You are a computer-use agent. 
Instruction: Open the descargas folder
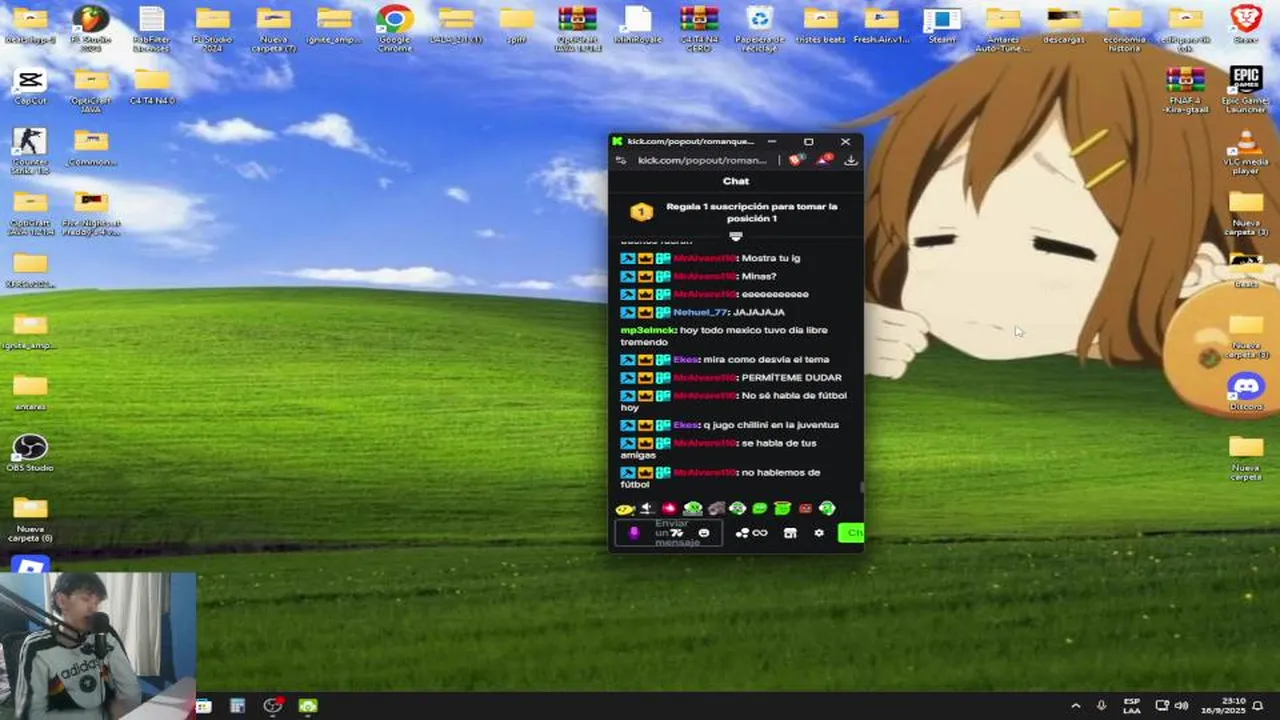click(1063, 25)
